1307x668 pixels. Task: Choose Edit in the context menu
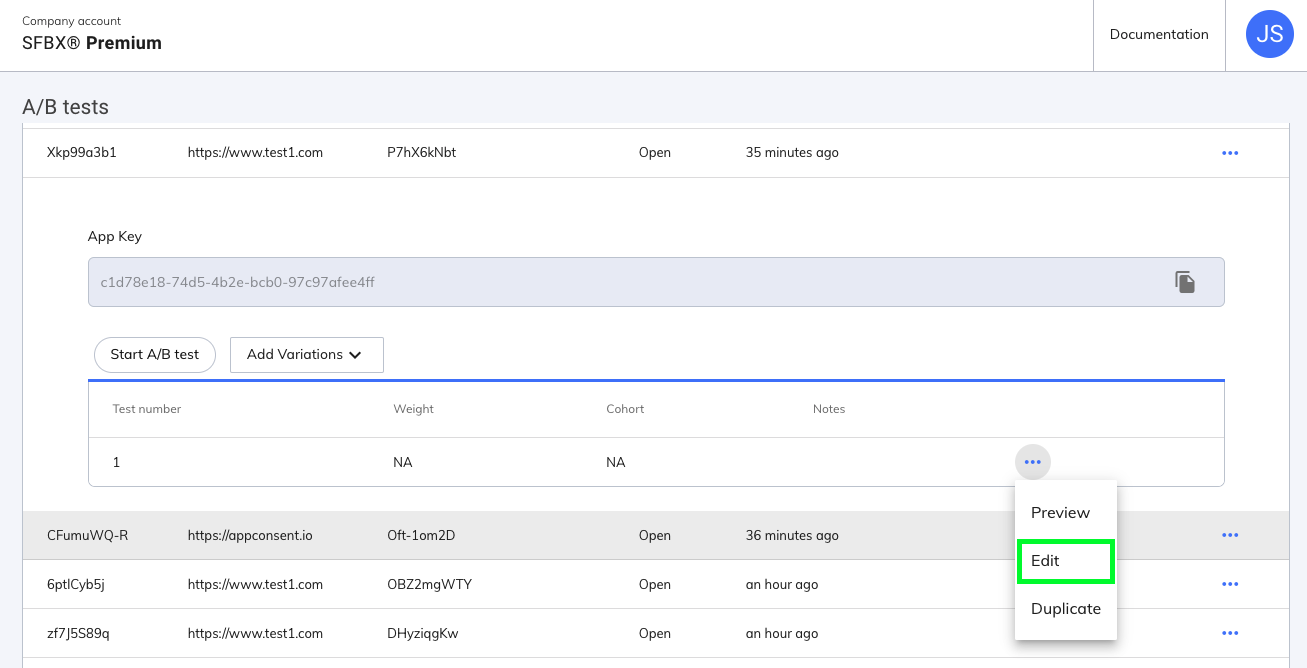pos(1064,561)
